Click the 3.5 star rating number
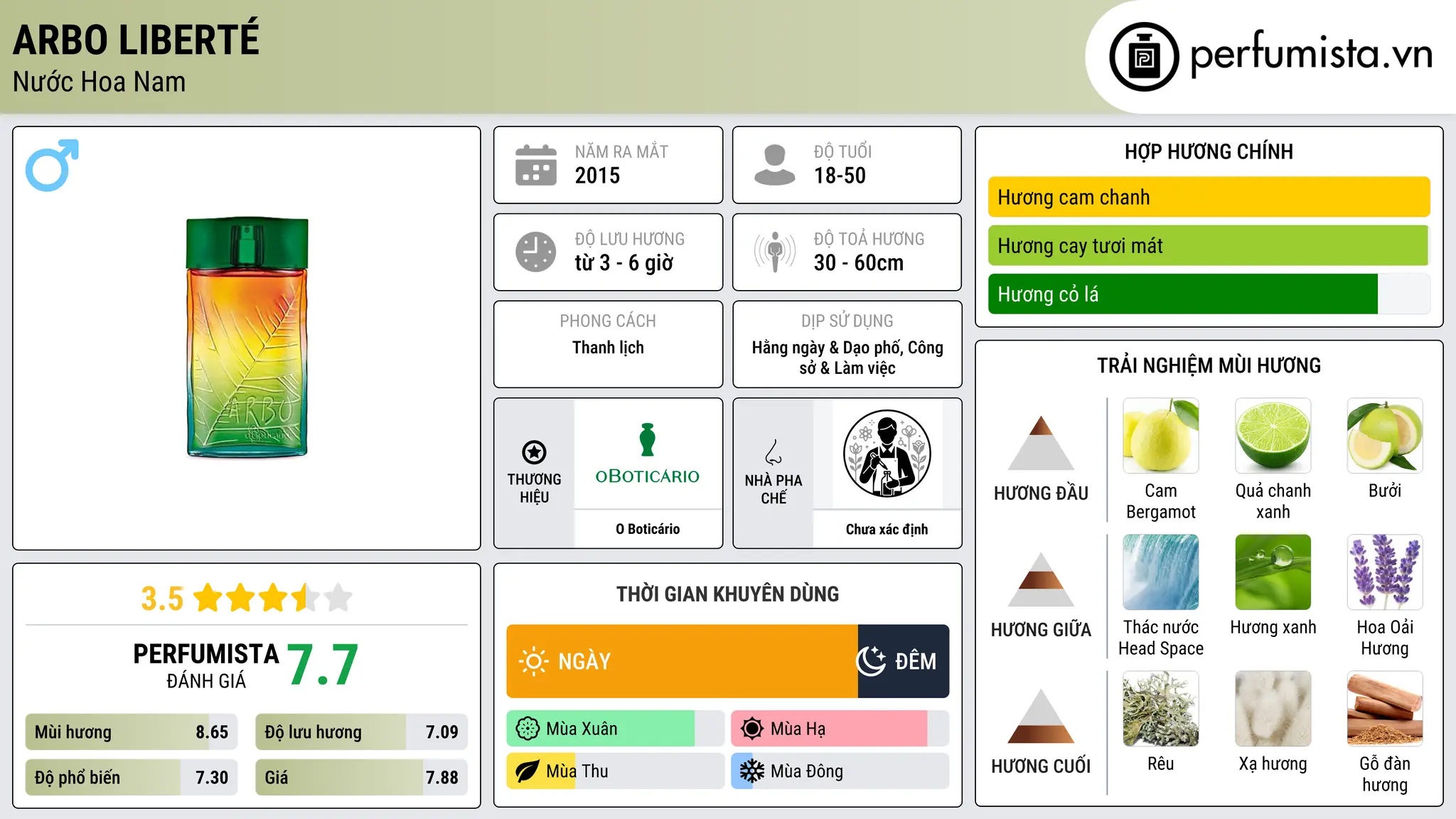This screenshot has width=1456, height=819. (x=162, y=599)
